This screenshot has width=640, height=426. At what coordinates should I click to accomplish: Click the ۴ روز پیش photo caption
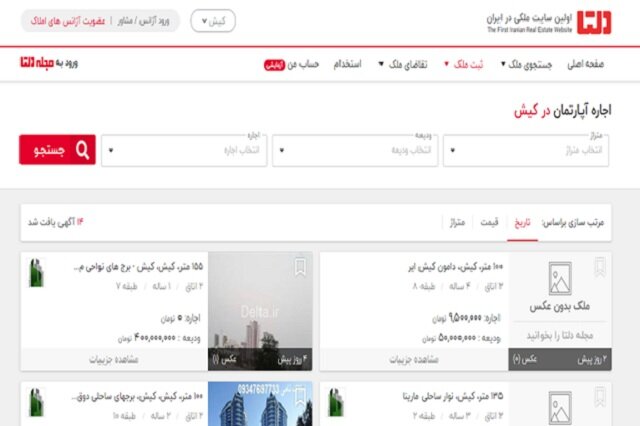click(x=292, y=359)
